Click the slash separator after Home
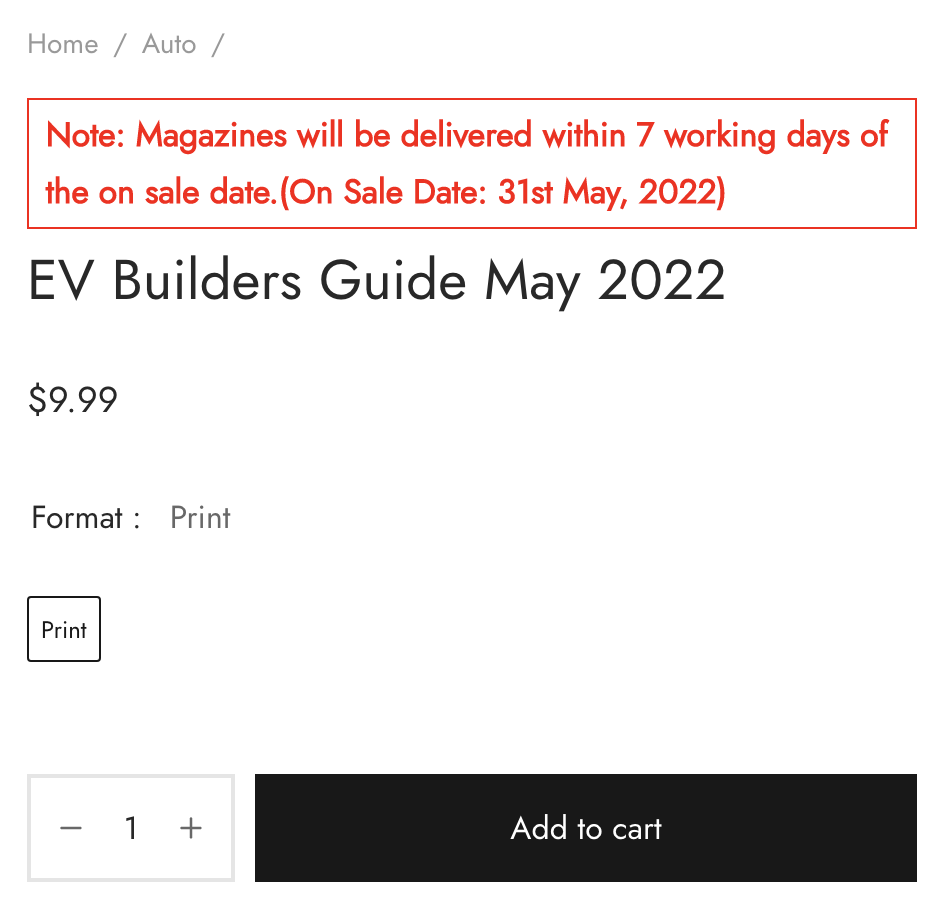 pyautogui.click(x=120, y=45)
